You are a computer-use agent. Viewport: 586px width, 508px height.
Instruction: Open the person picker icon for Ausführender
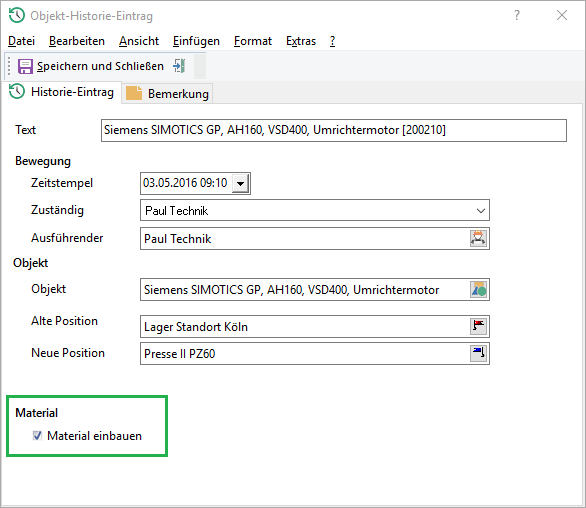478,238
